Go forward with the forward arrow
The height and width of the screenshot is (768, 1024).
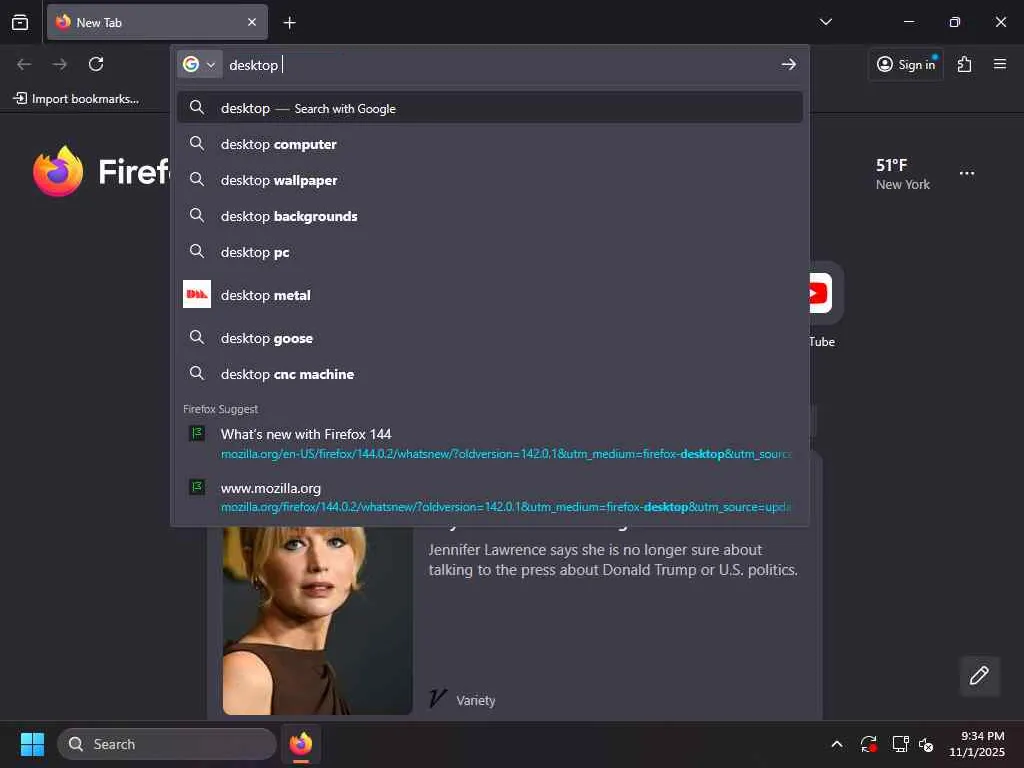click(59, 64)
